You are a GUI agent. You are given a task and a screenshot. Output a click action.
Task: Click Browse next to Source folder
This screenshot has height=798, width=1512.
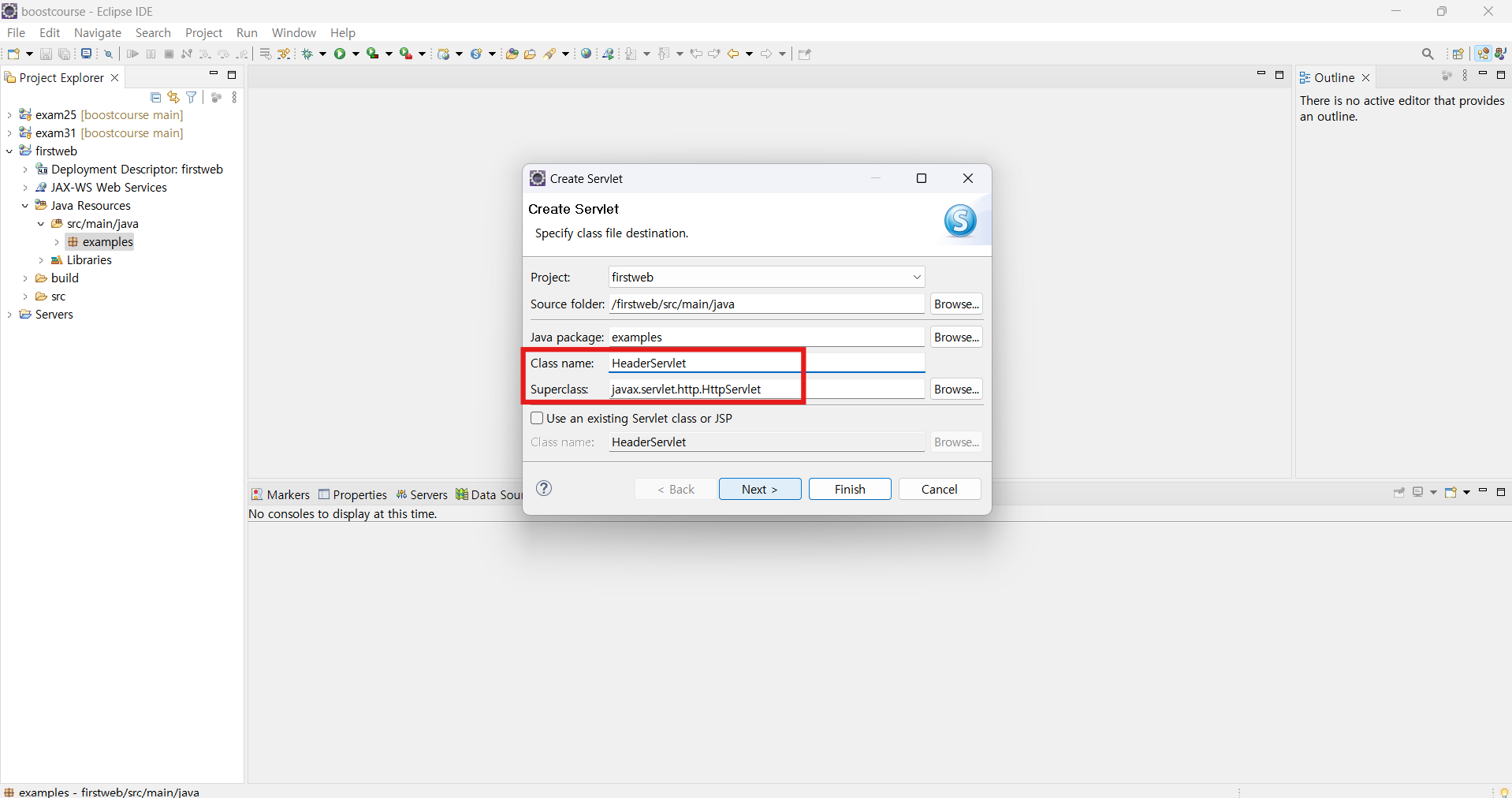tap(956, 304)
